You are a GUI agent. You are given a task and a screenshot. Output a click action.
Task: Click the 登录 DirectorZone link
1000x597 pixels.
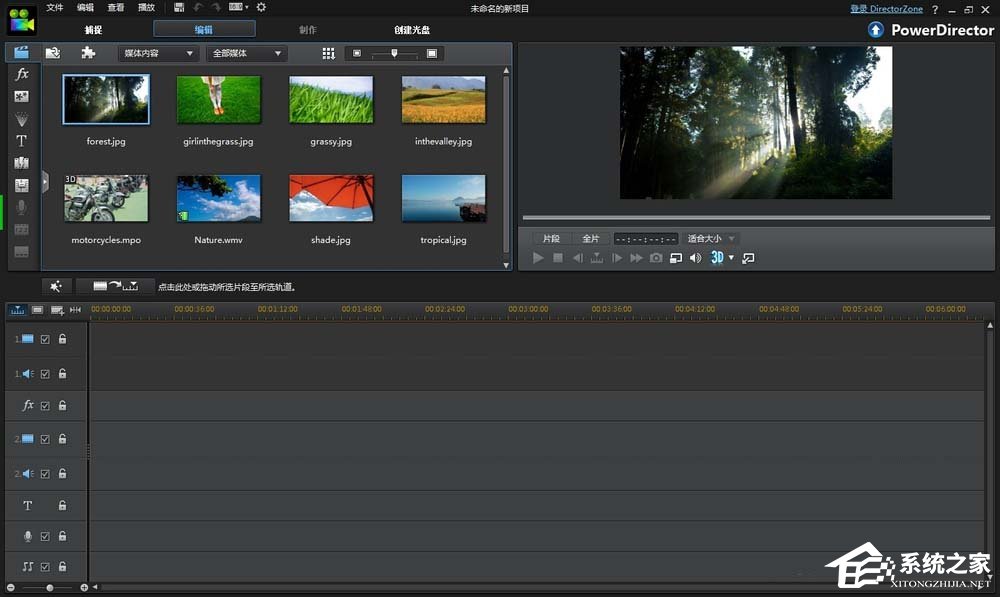coord(886,8)
